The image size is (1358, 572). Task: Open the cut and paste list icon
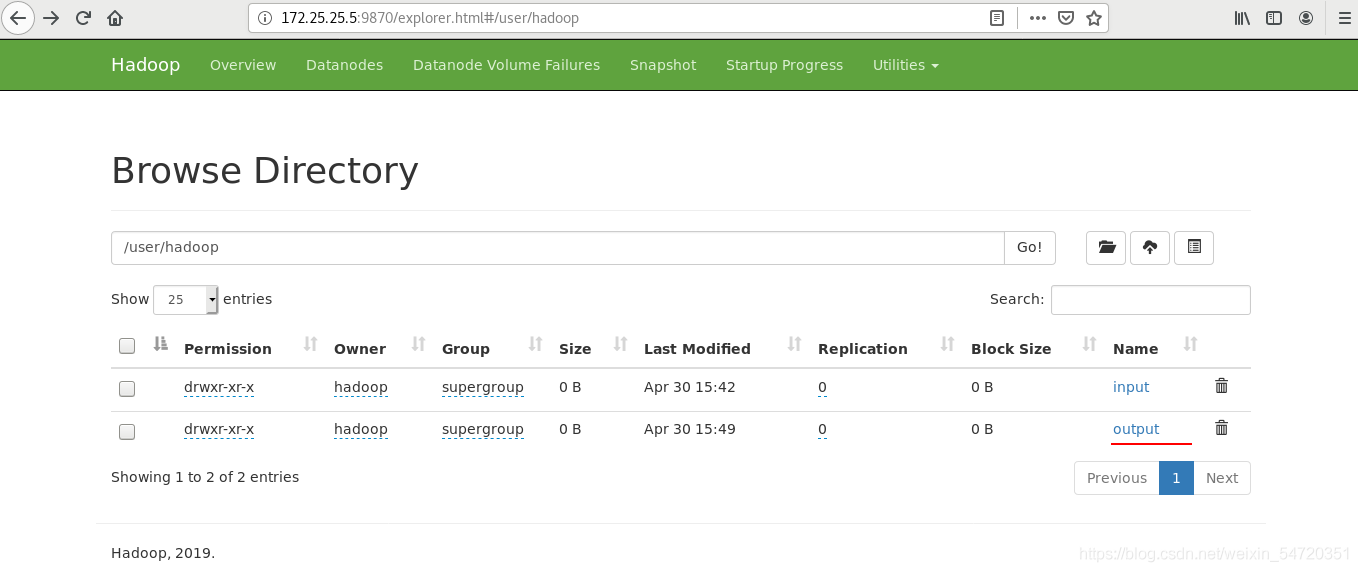point(1194,248)
